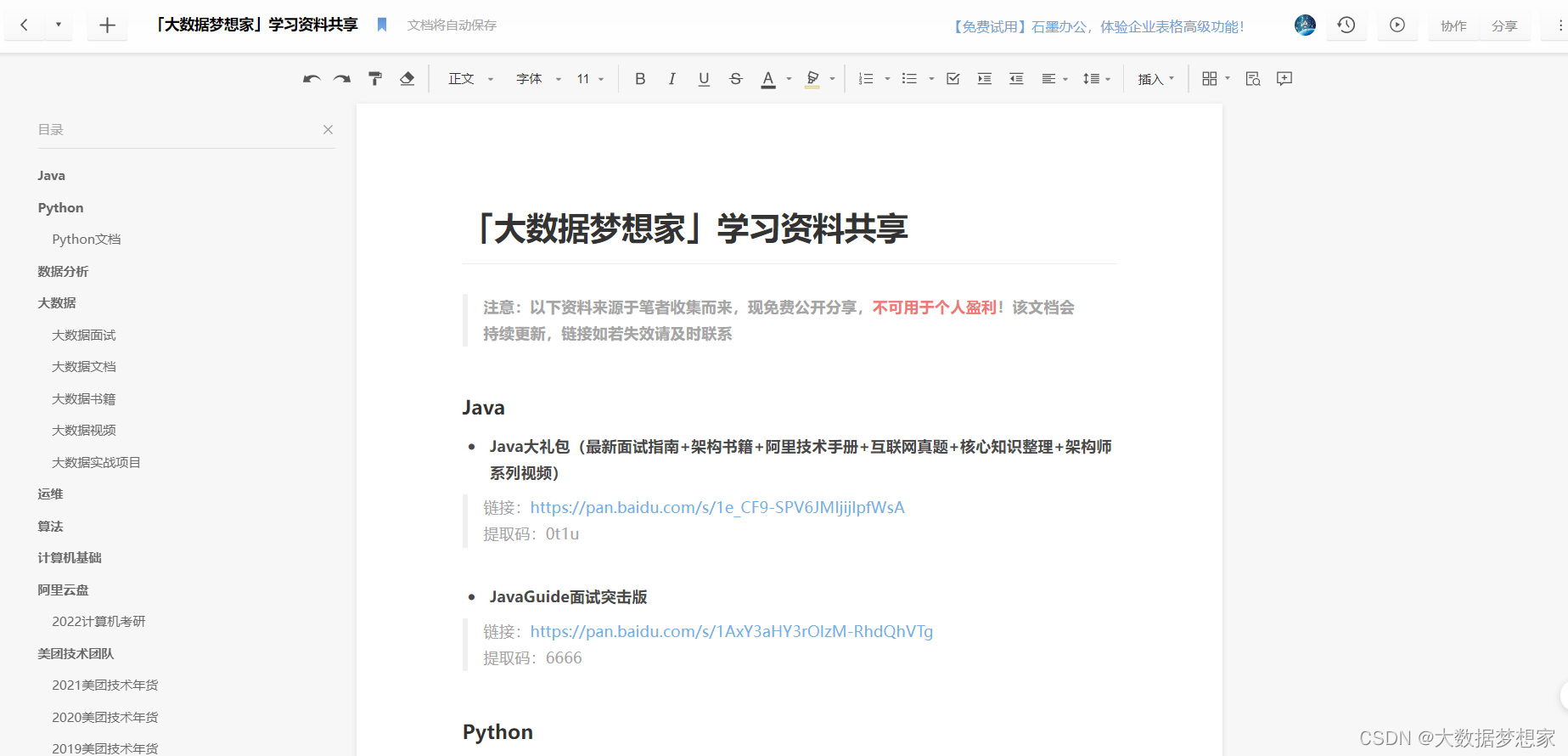The height and width of the screenshot is (756, 1568).
Task: Open the 正文 paragraph style dropdown
Action: coord(470,79)
